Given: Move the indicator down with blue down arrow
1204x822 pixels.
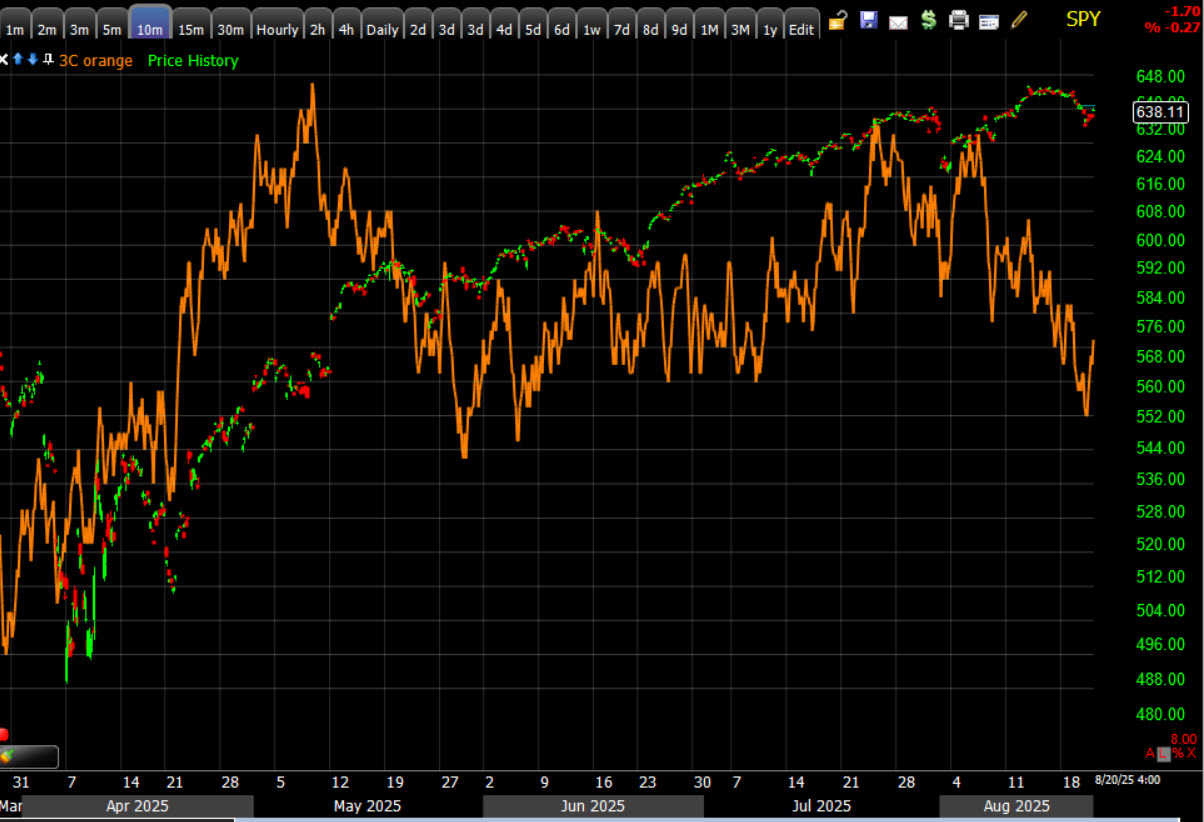Looking at the screenshot, I should pyautogui.click(x=32, y=60).
